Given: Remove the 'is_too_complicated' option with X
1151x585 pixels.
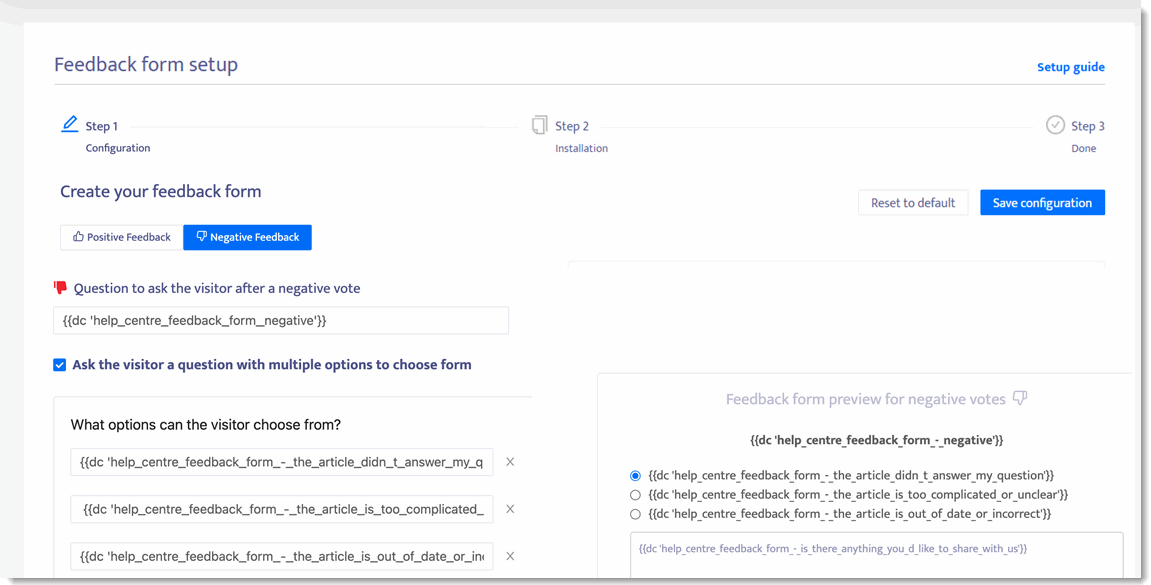Looking at the screenshot, I should click(x=510, y=509).
